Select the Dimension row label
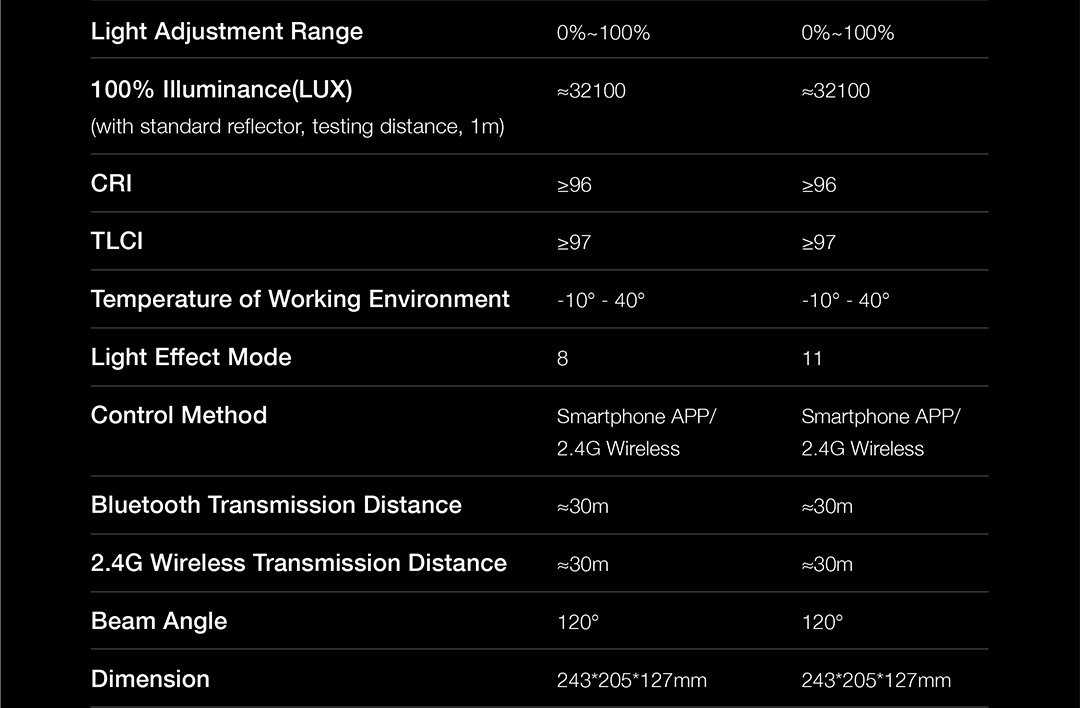The height and width of the screenshot is (708, 1080). (x=150, y=680)
